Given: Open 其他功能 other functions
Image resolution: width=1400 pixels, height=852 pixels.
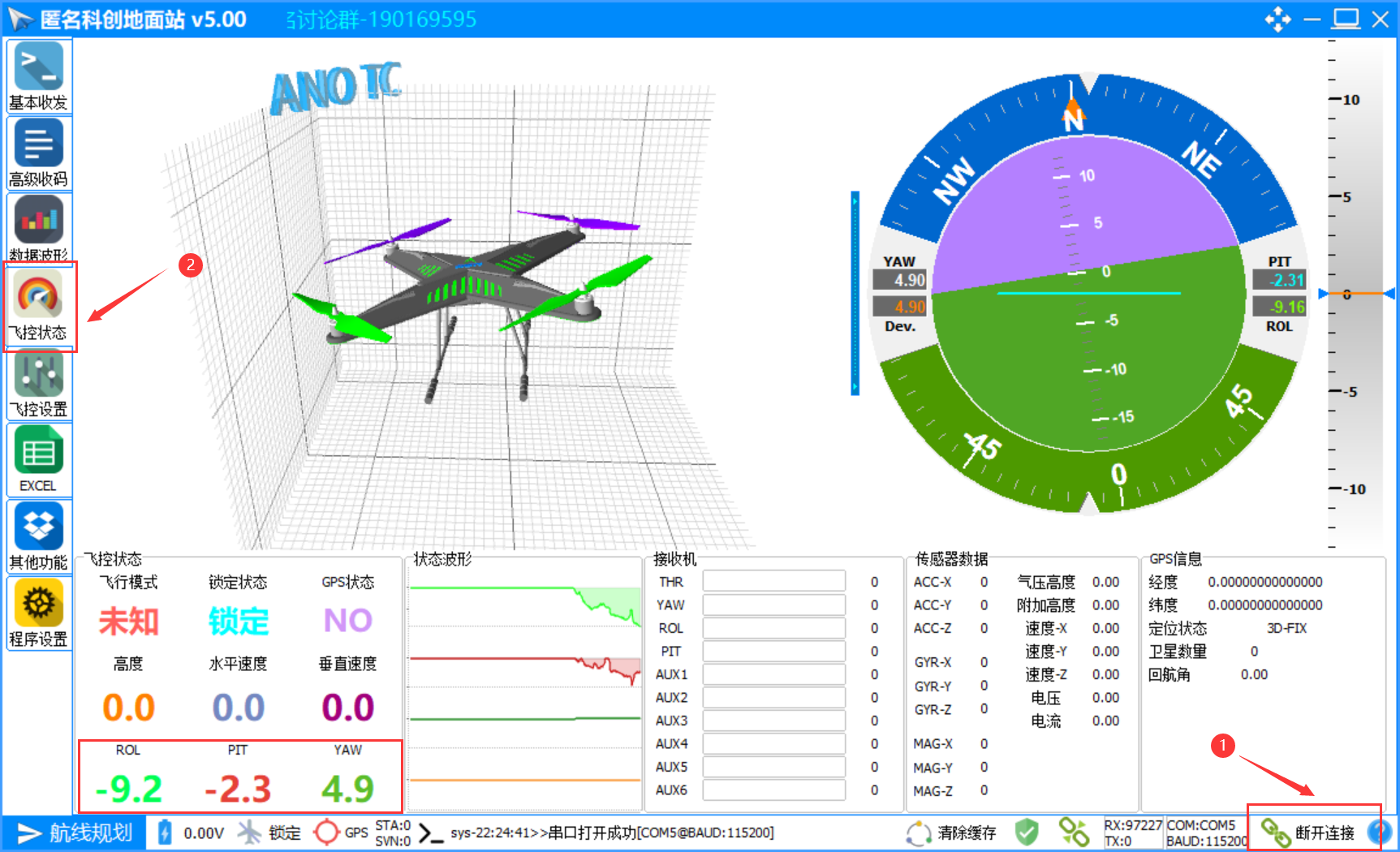Looking at the screenshot, I should point(38,536).
